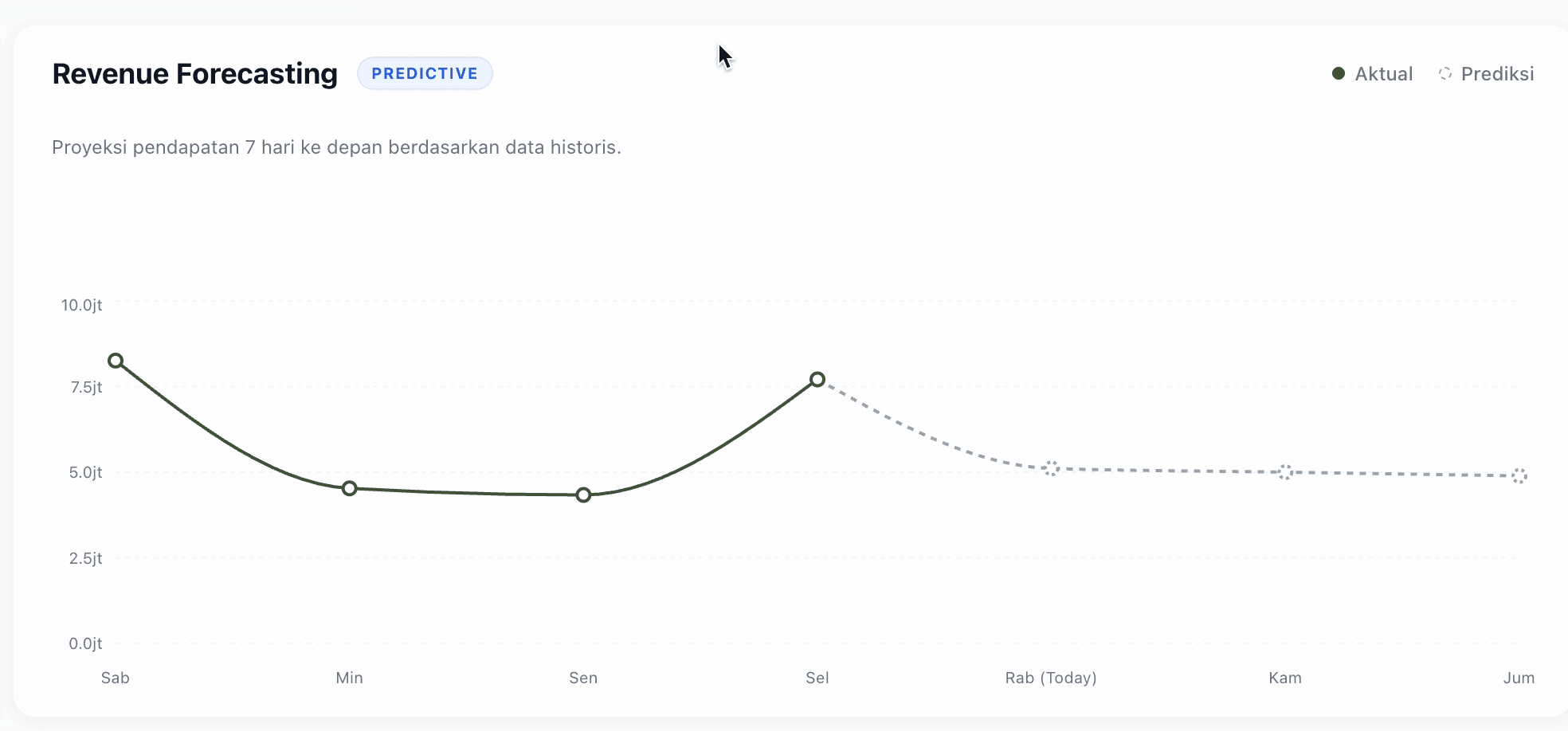Toggle the Aktual legend label

tap(1384, 74)
